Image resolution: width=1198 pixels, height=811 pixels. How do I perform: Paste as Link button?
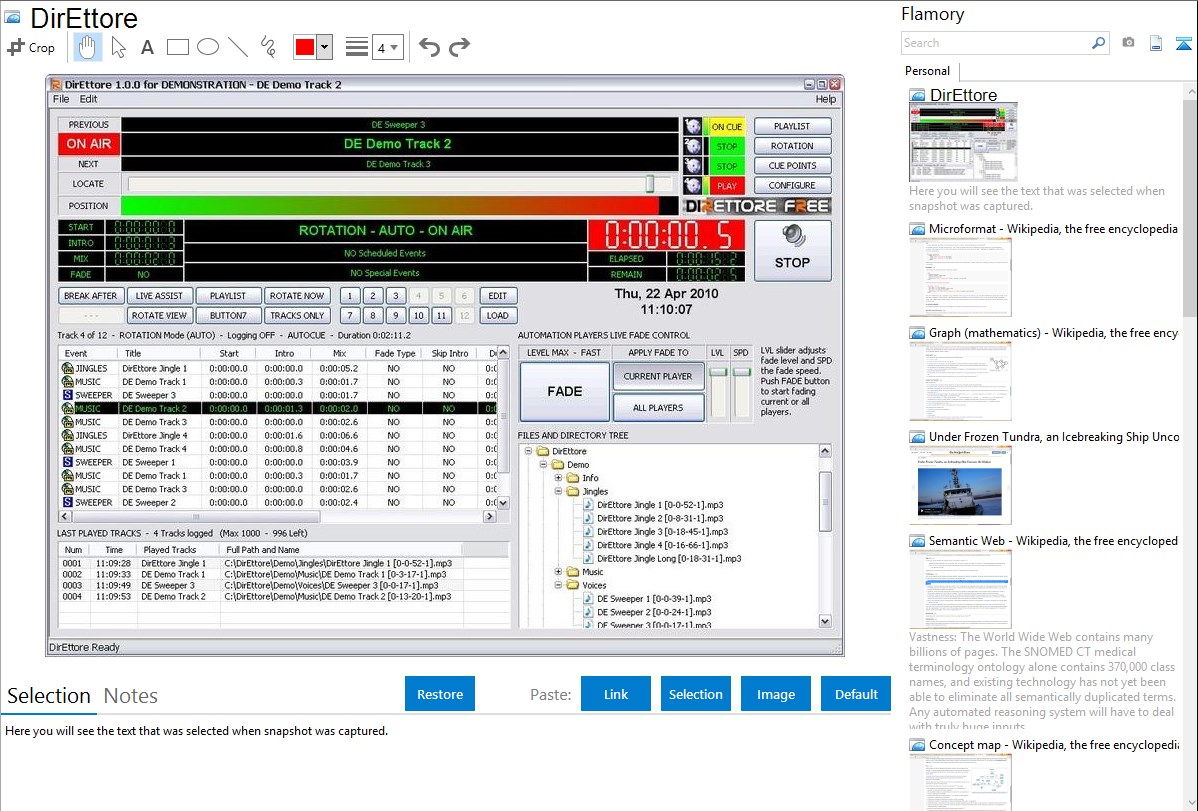pyautogui.click(x=616, y=694)
